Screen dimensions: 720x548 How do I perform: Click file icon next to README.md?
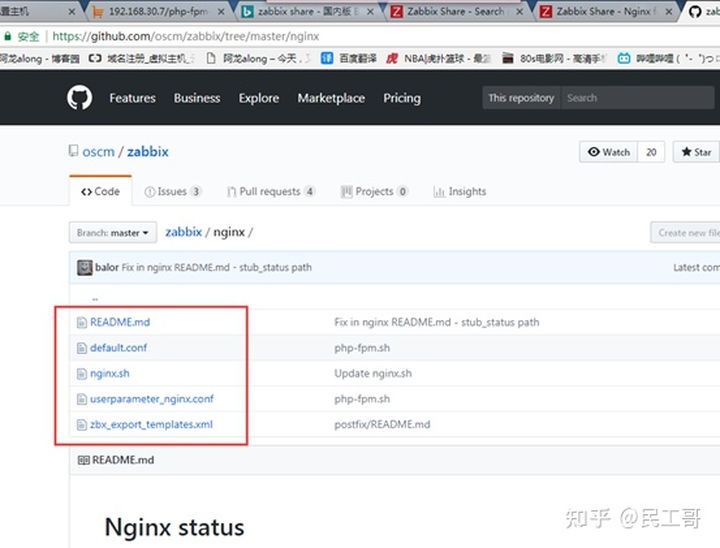81,323
